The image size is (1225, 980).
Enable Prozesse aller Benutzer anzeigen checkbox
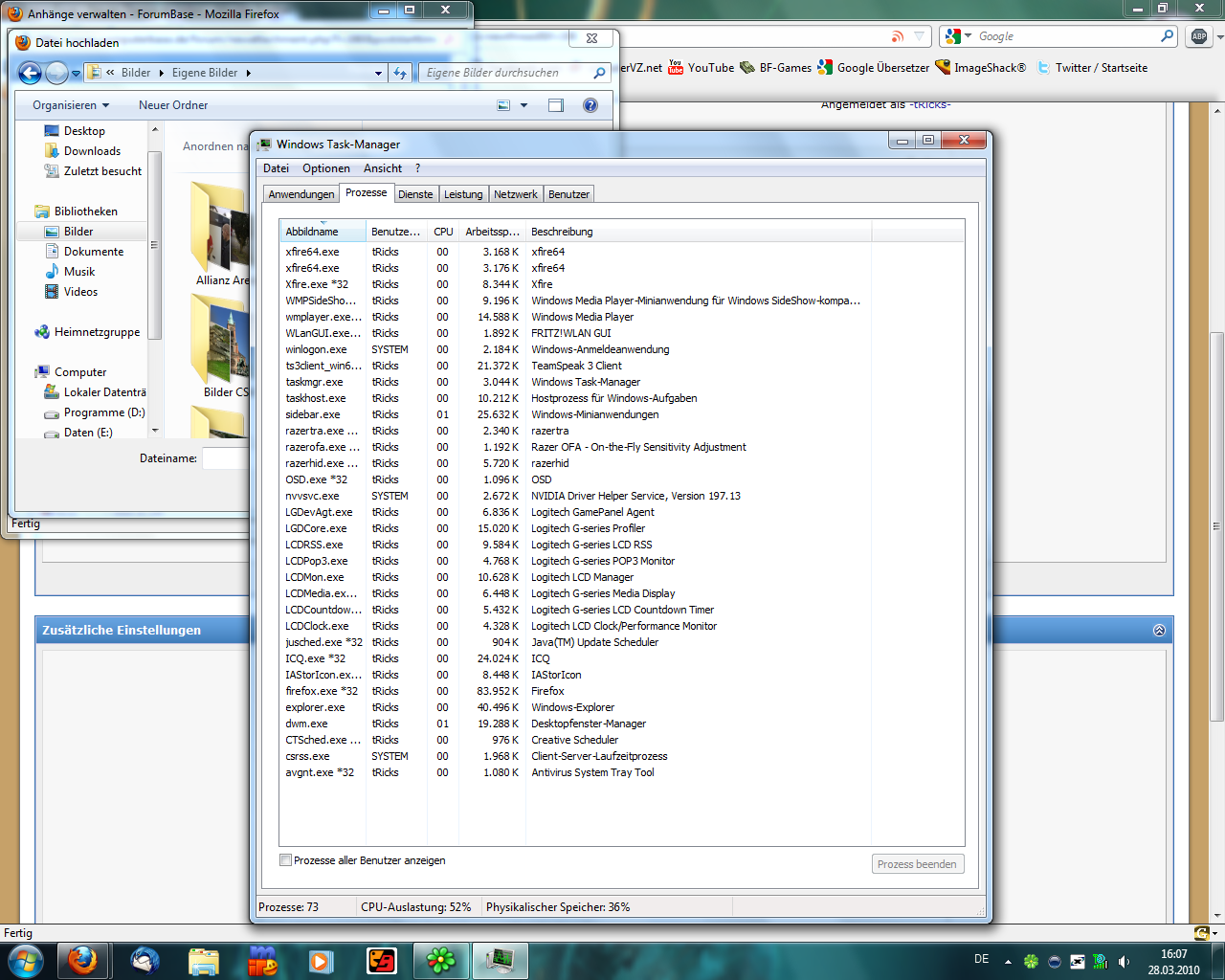click(x=285, y=860)
